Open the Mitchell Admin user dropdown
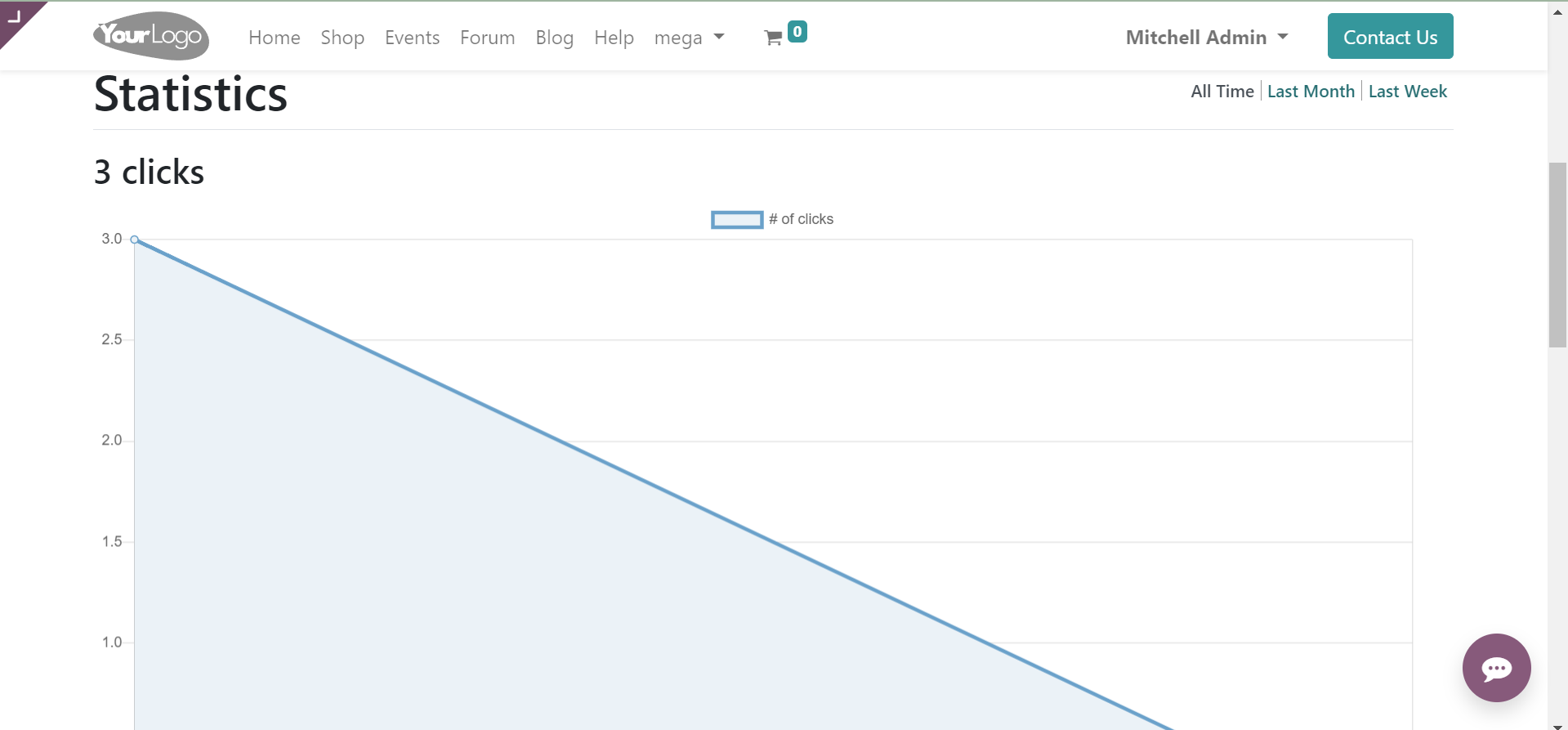Viewport: 1568px width, 730px height. tap(1207, 38)
